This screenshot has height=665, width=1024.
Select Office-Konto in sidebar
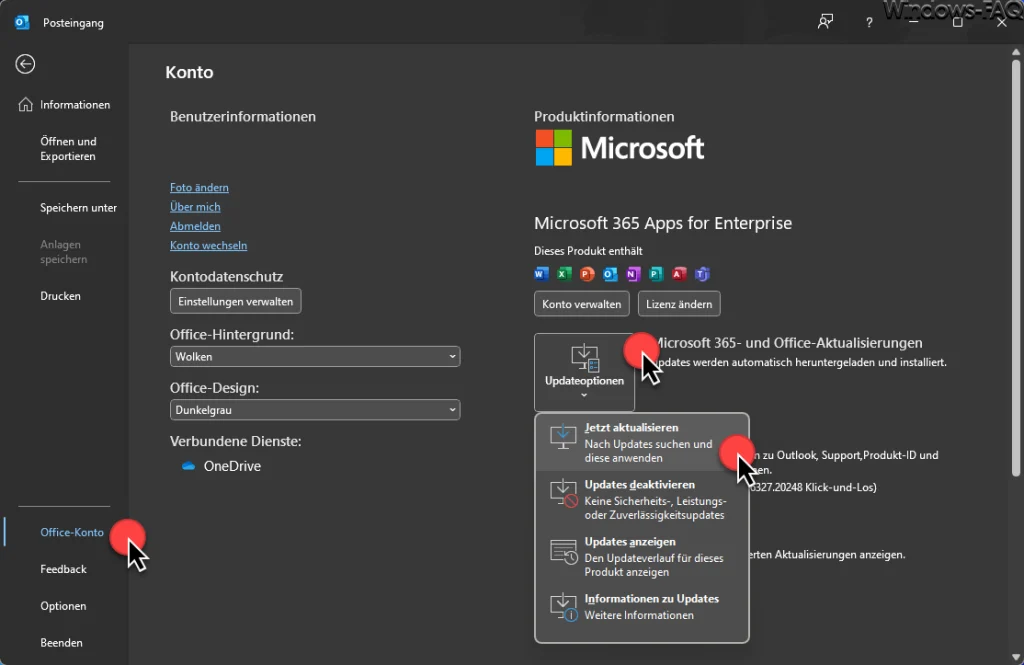point(72,532)
